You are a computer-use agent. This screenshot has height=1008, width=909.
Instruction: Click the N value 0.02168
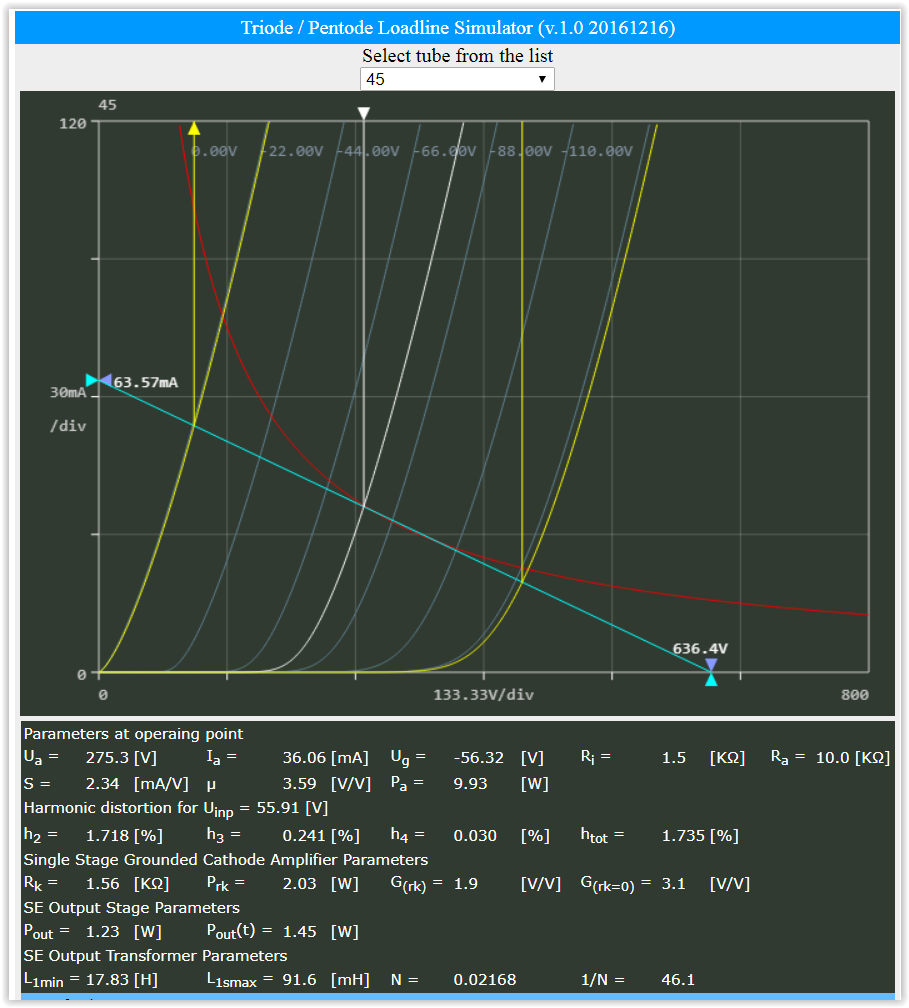(x=485, y=980)
